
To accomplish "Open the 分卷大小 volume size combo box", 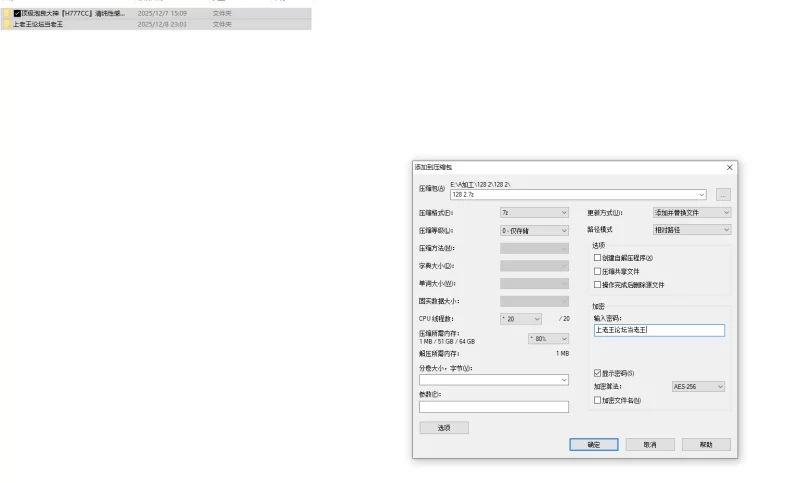I will pyautogui.click(x=494, y=379).
